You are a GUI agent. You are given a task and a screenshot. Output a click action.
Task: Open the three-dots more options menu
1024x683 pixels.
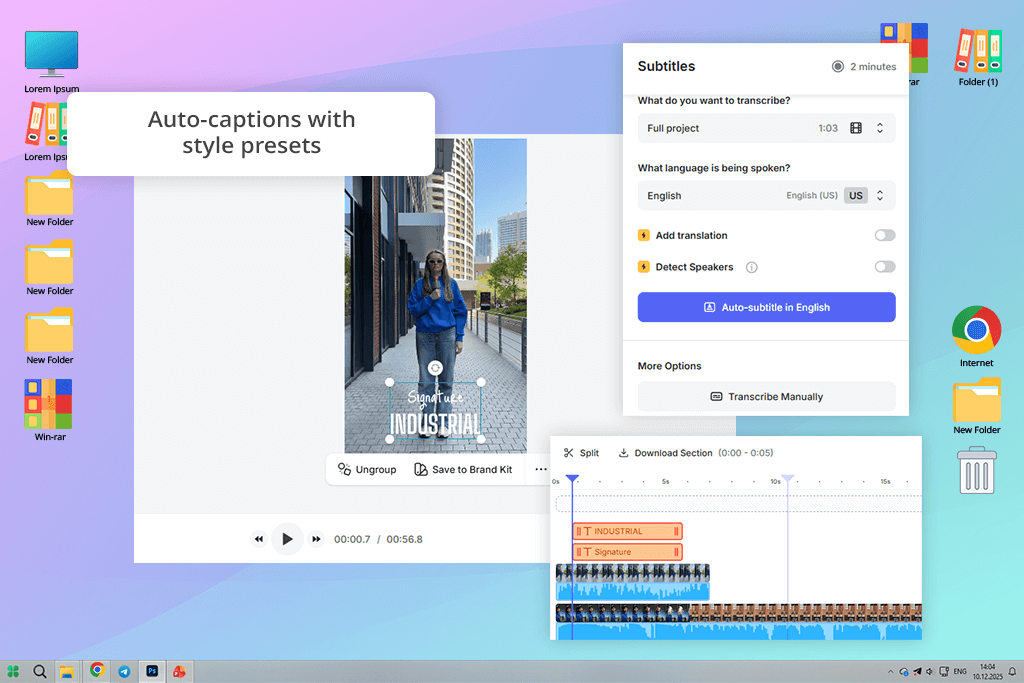541,469
